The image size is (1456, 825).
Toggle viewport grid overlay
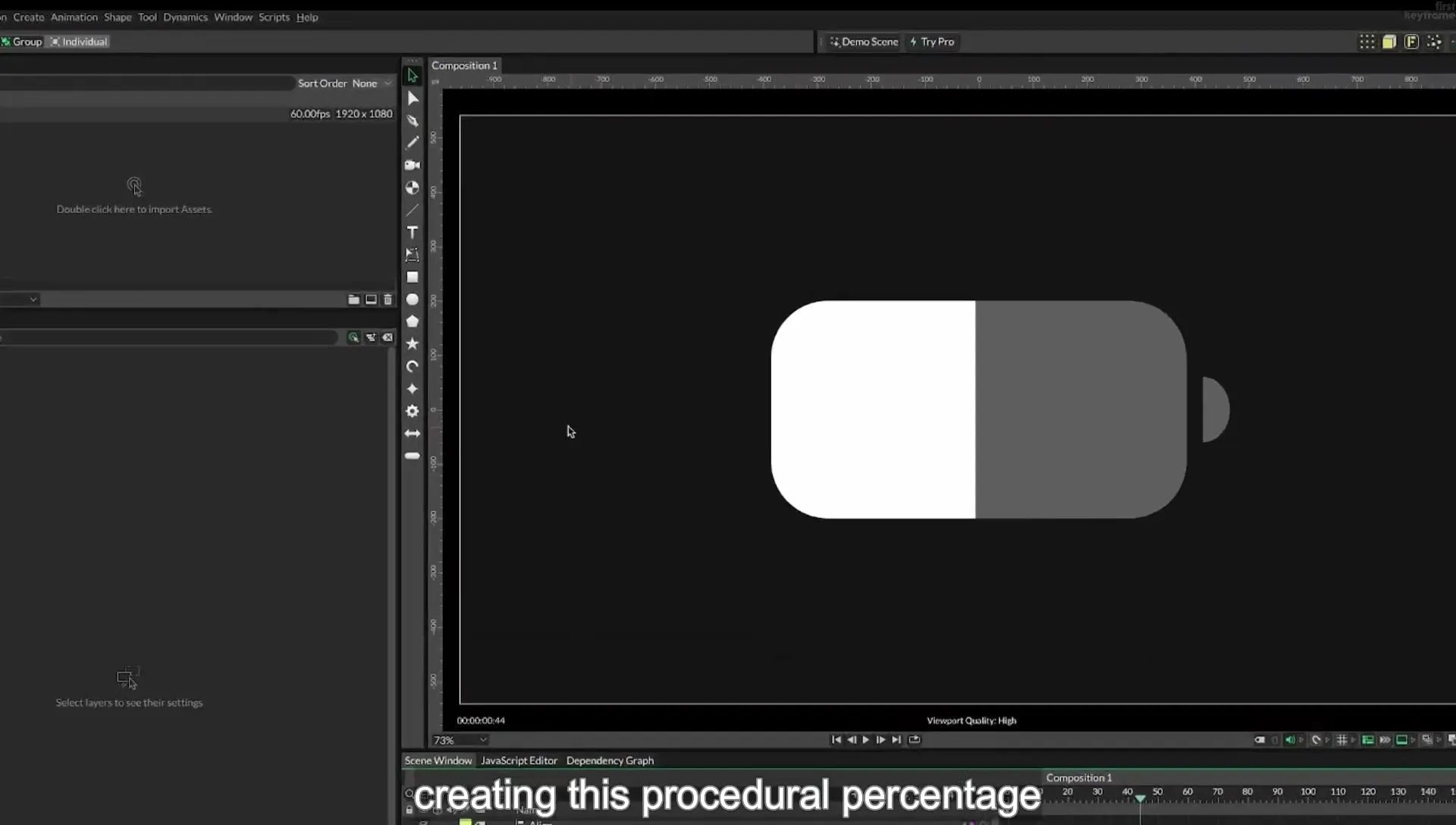tap(1341, 740)
